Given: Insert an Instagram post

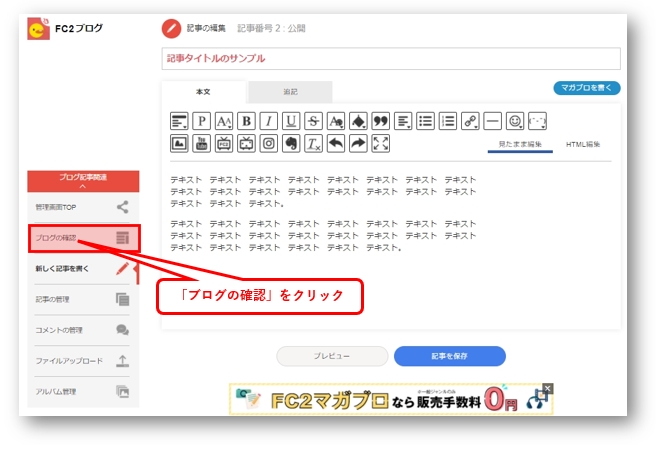Looking at the screenshot, I should [269, 143].
